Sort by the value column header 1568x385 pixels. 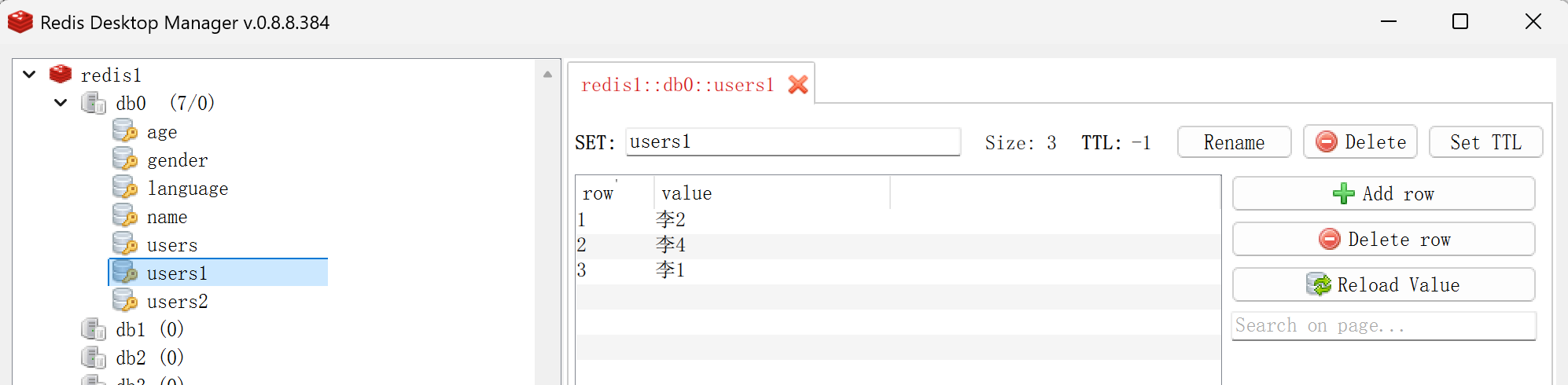[772, 193]
